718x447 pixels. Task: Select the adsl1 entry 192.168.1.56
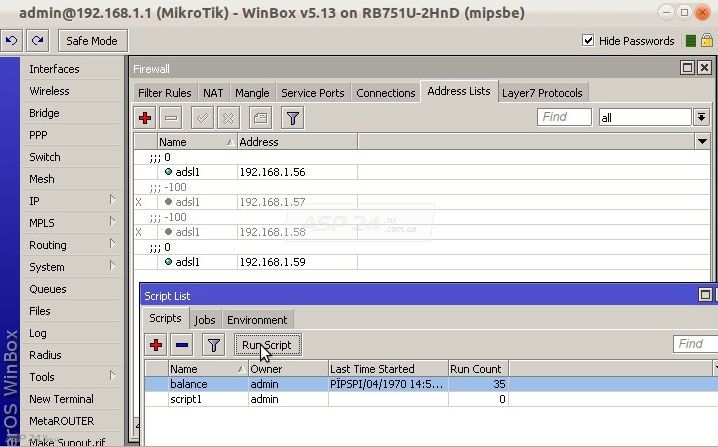click(x=421, y=172)
